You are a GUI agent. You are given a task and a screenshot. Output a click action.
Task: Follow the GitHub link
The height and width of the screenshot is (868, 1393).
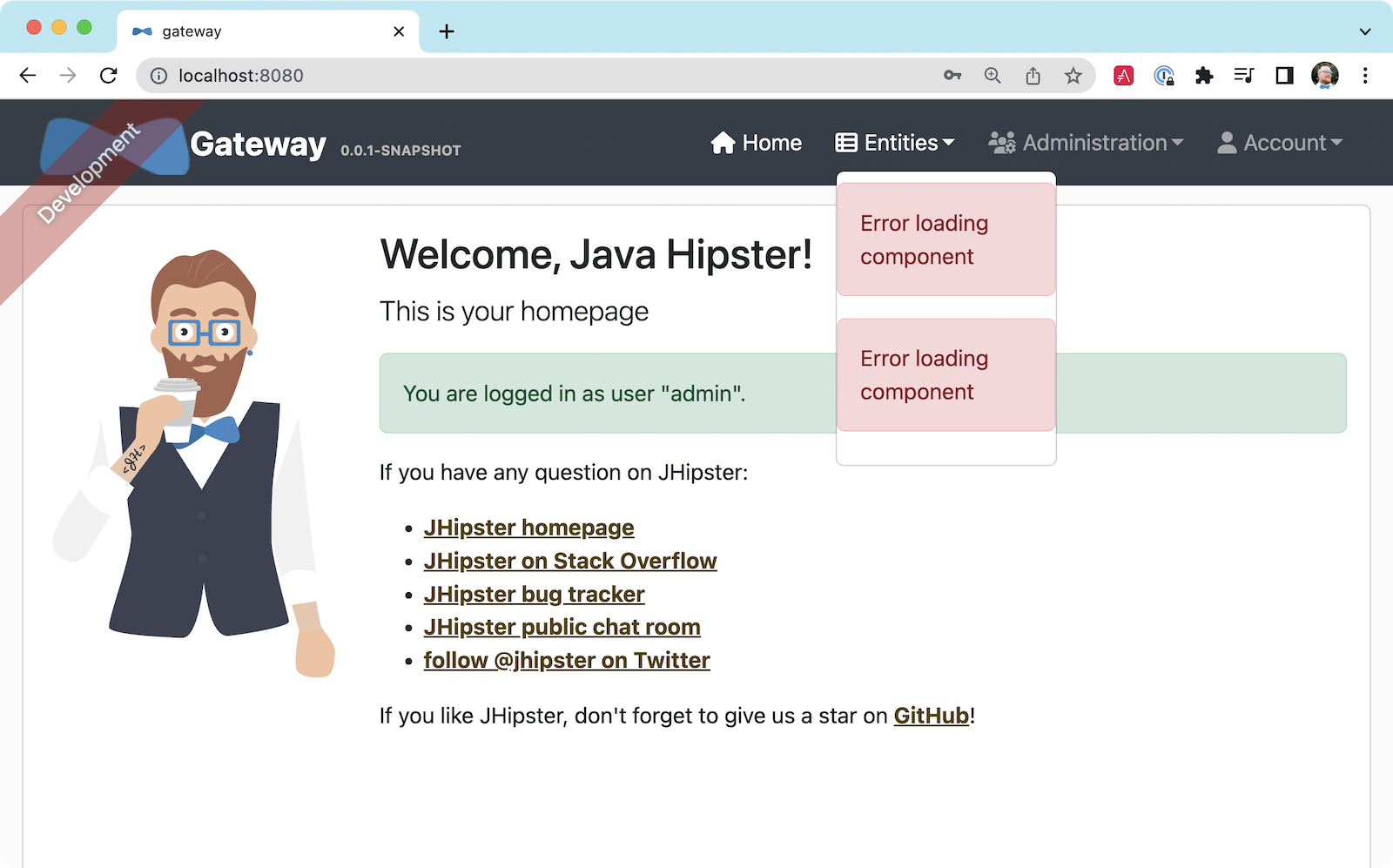pos(931,716)
